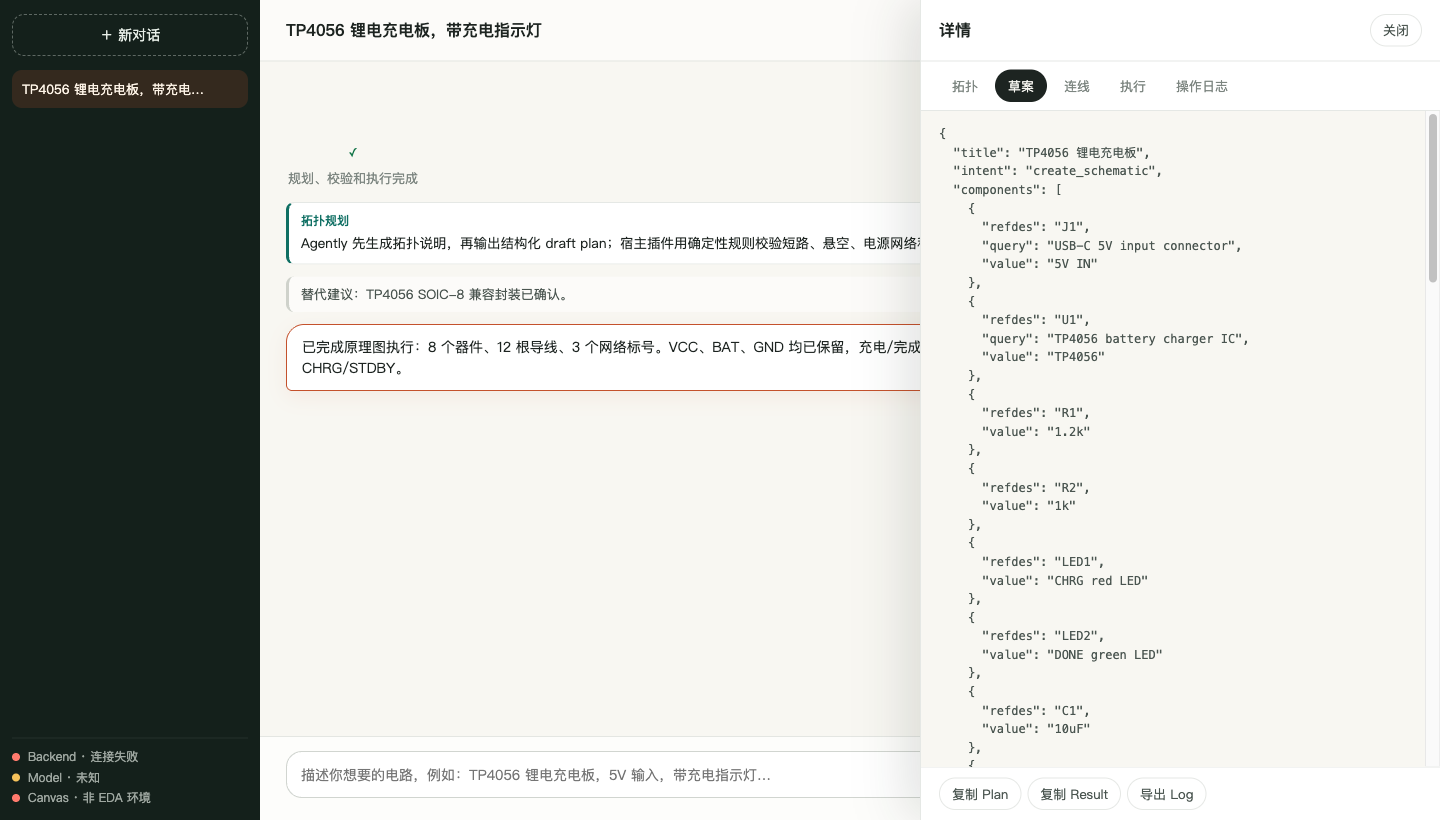Viewport: 1440px width, 820px height.
Task: Click the "value": "CHRG red LED" line
Action: coord(1065,580)
